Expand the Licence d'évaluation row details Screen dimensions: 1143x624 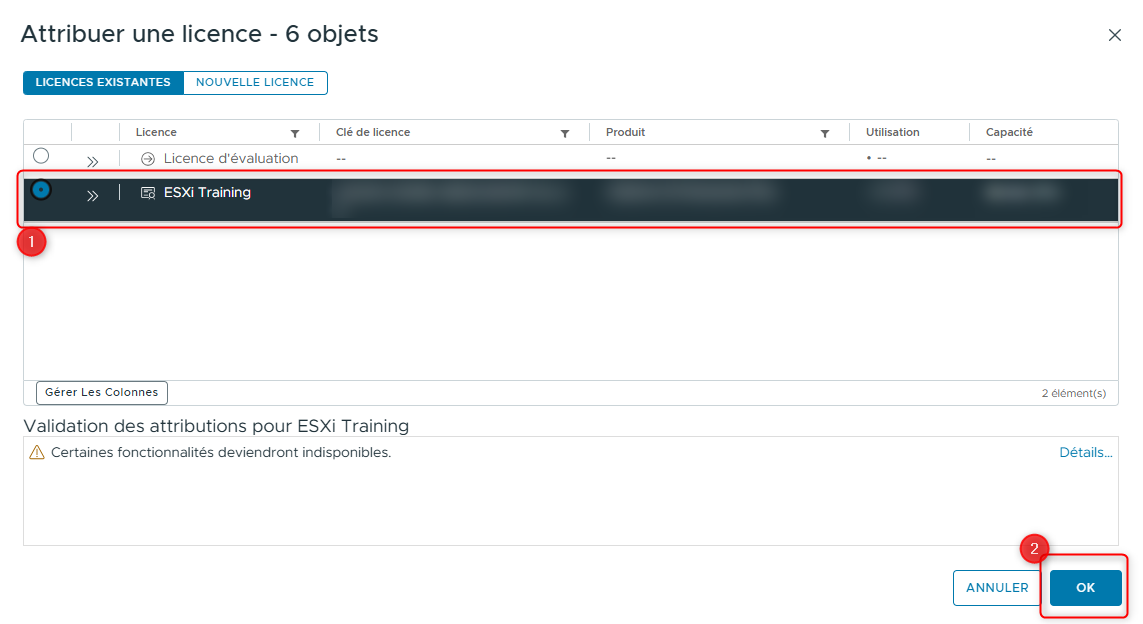tap(92, 161)
